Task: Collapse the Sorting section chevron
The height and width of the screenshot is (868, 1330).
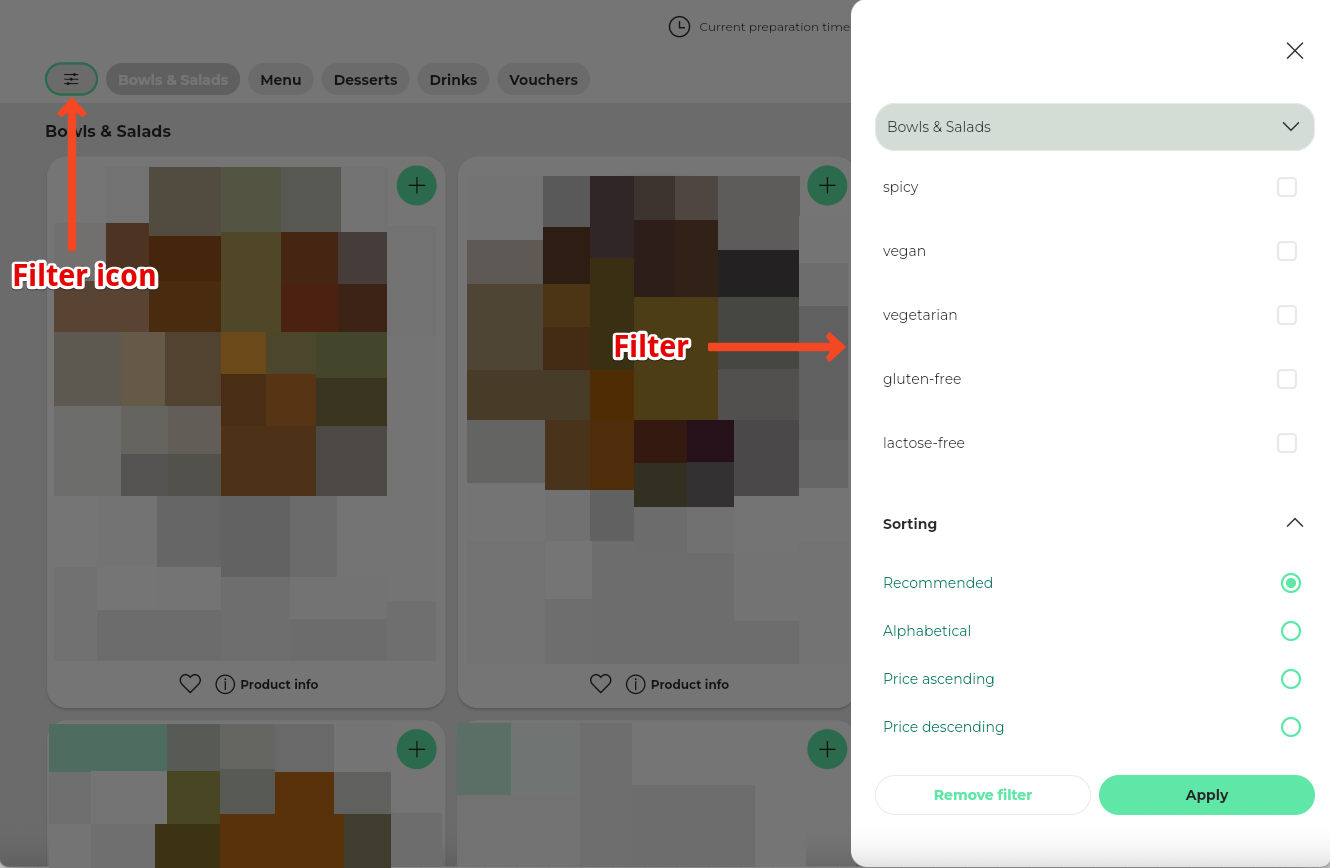Action: coord(1294,523)
